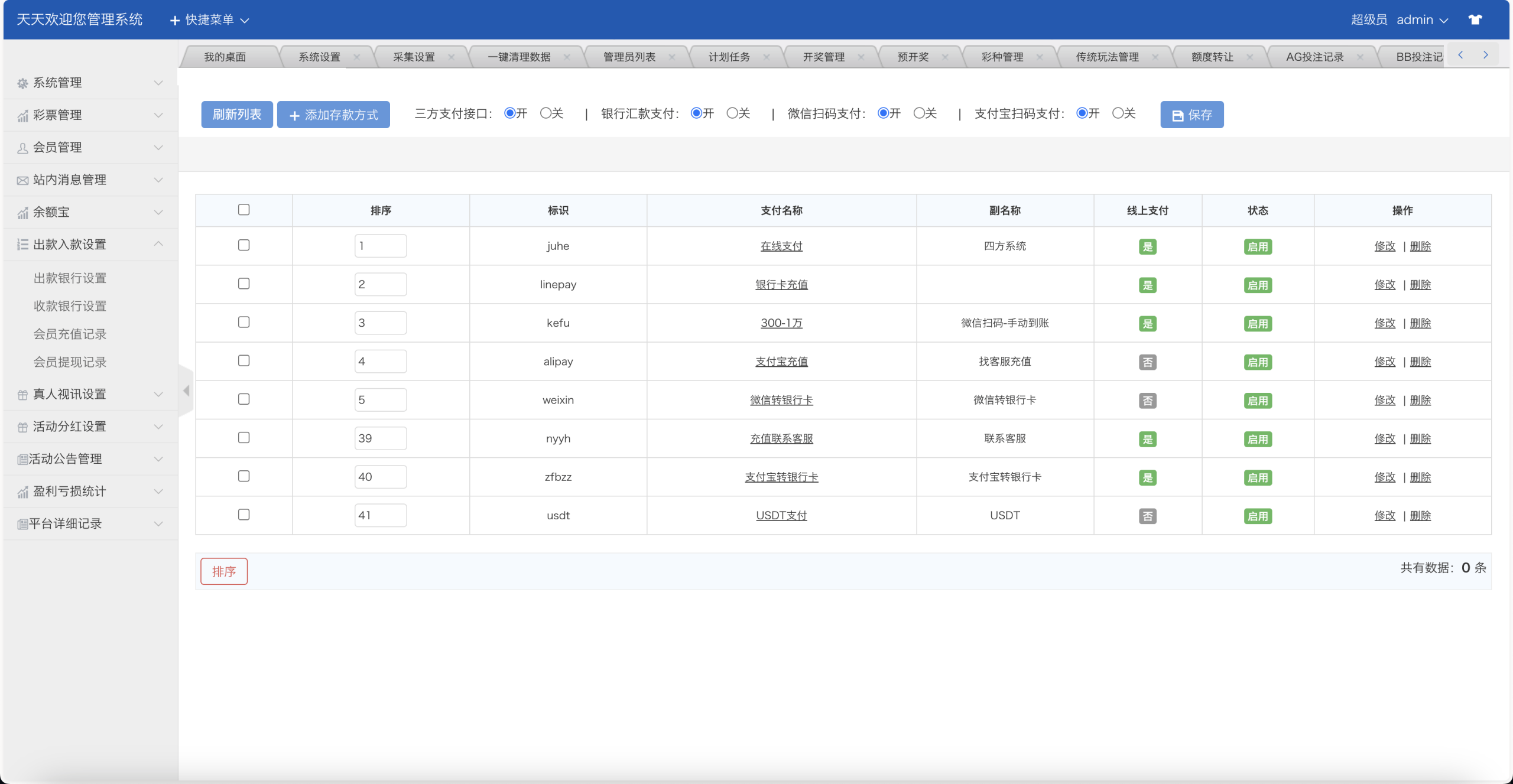The image size is (1513, 784).
Task: Tick the checkbox for the alipay row
Action: tap(243, 360)
